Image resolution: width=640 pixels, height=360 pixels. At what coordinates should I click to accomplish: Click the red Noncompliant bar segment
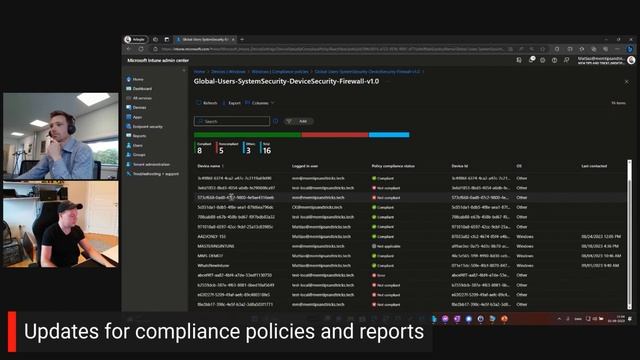click(x=335, y=135)
